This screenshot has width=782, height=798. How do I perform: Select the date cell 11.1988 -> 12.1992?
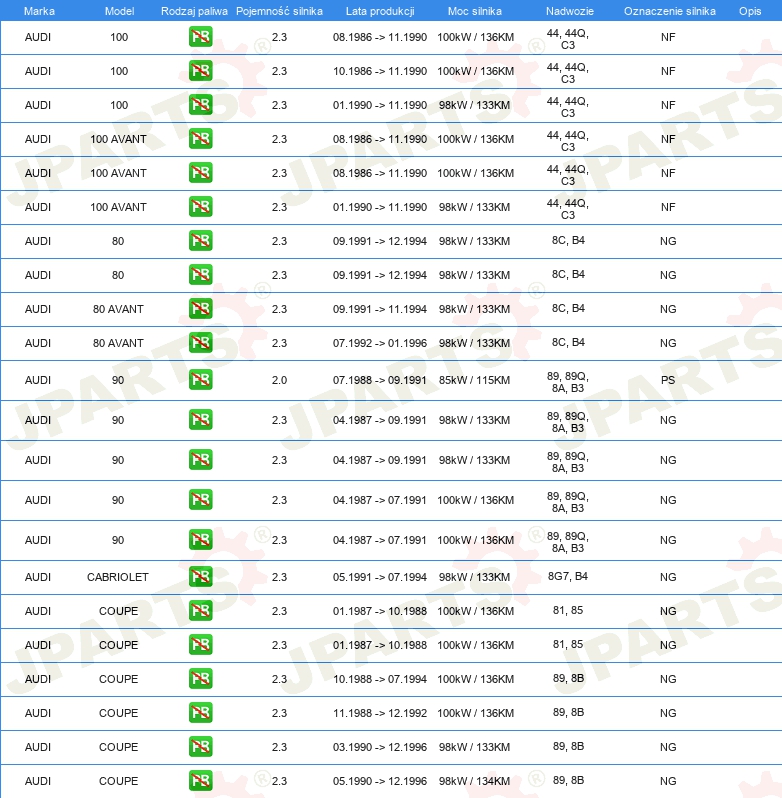coord(380,713)
